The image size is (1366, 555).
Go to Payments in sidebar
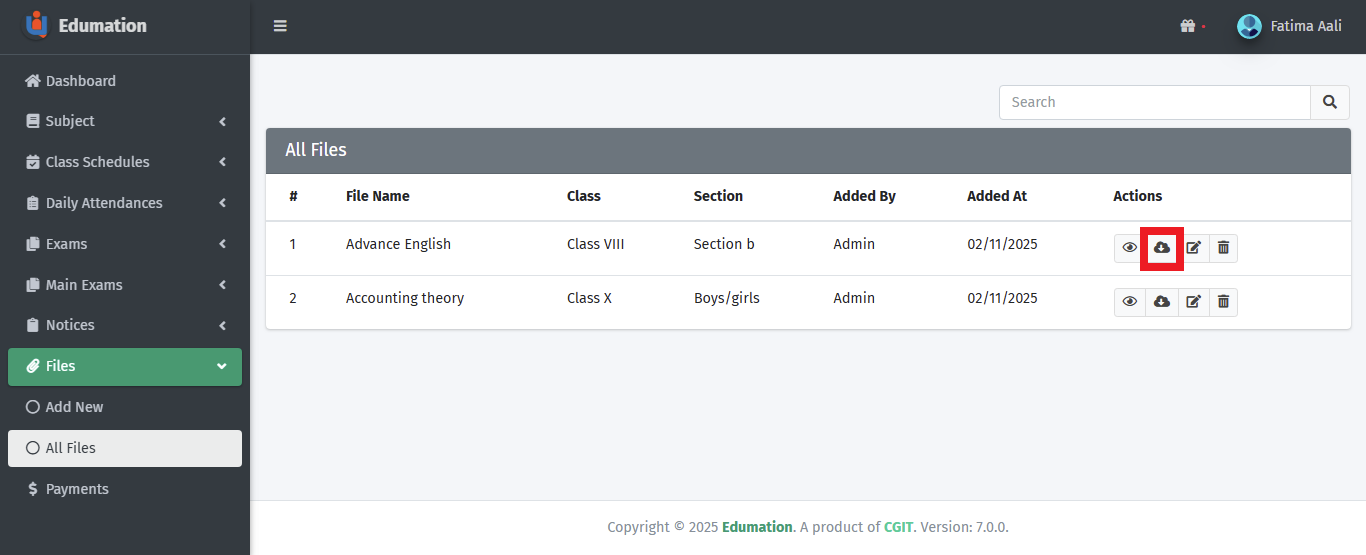[x=76, y=489]
